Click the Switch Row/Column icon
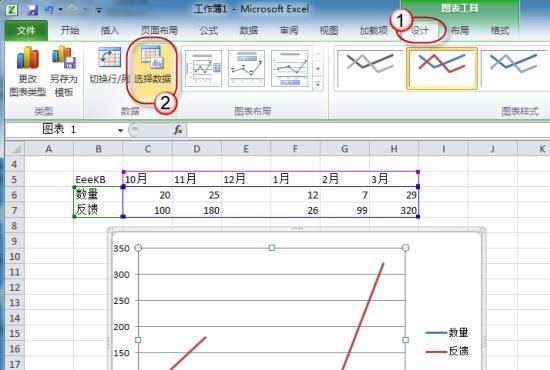Viewport: 550px width, 370px height. tap(109, 58)
